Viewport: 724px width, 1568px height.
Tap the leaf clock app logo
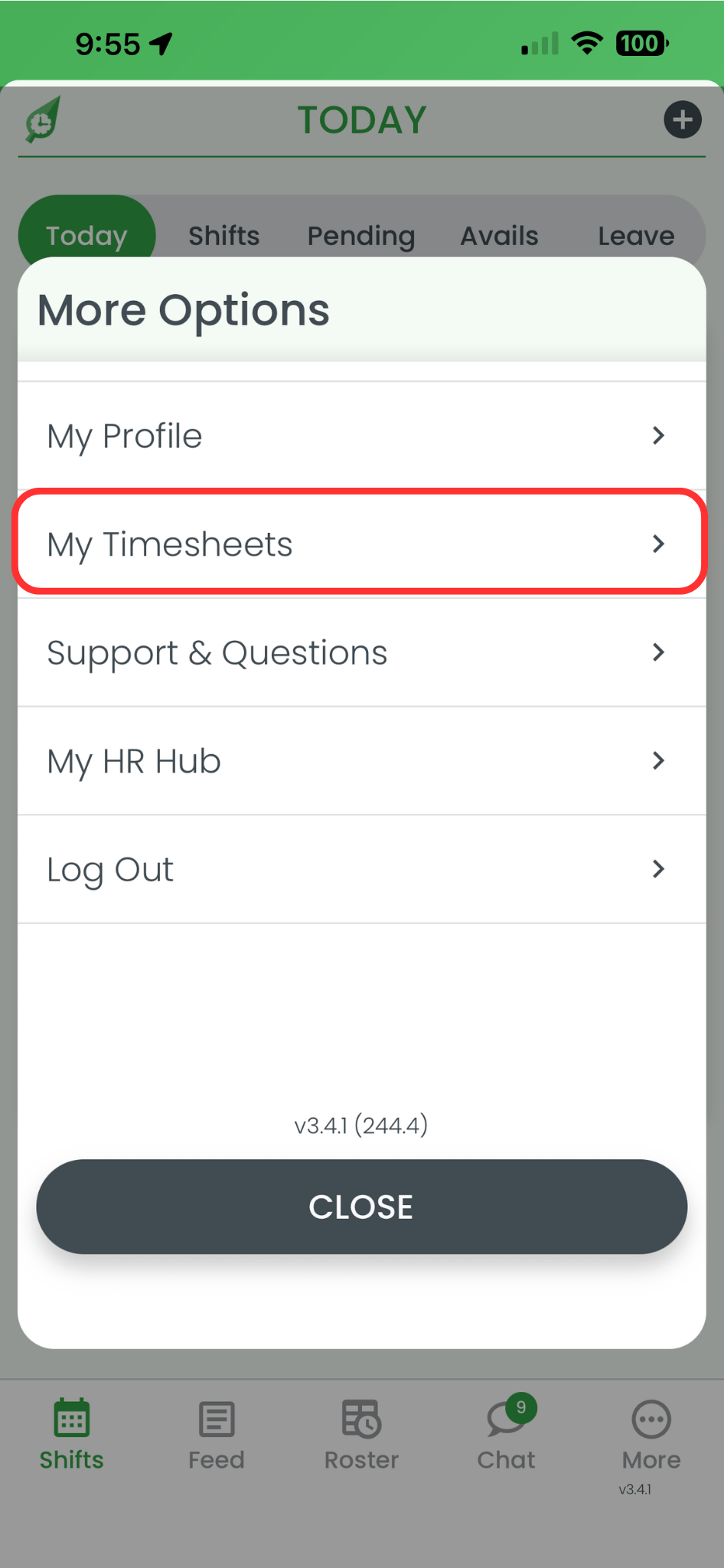(x=42, y=119)
